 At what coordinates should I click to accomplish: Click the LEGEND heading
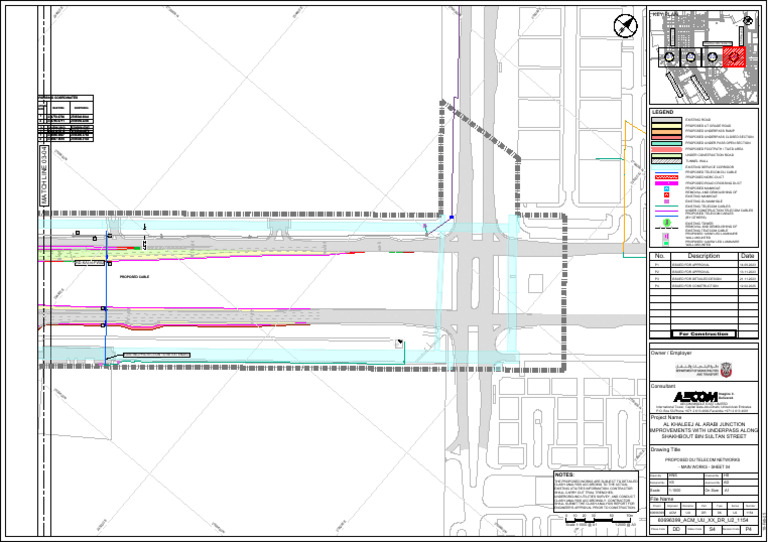[x=663, y=112]
